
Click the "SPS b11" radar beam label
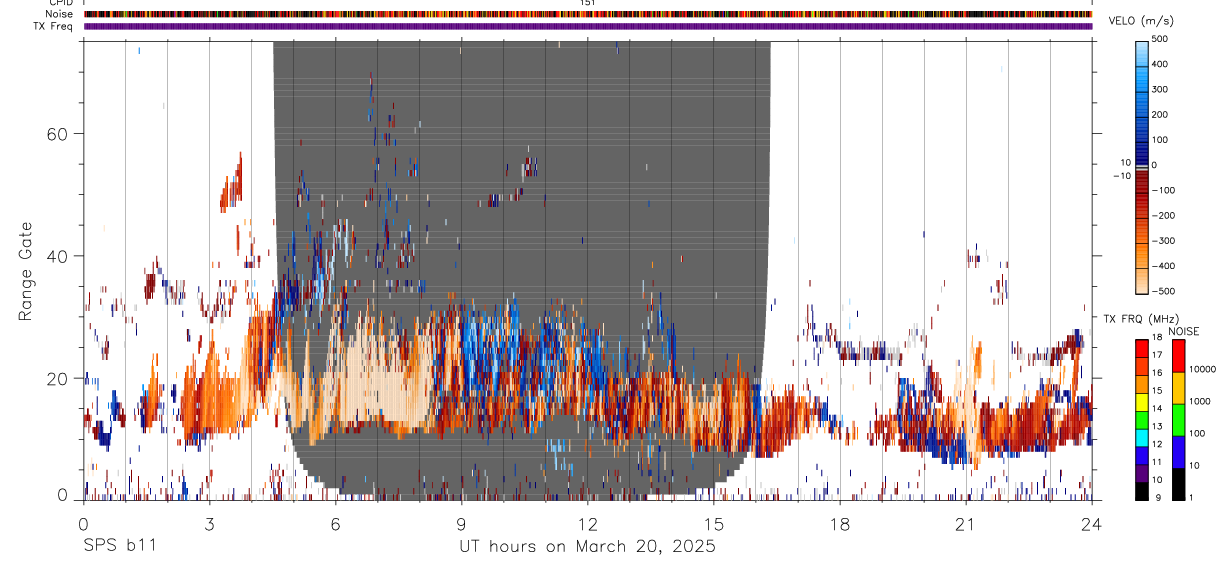(118, 546)
